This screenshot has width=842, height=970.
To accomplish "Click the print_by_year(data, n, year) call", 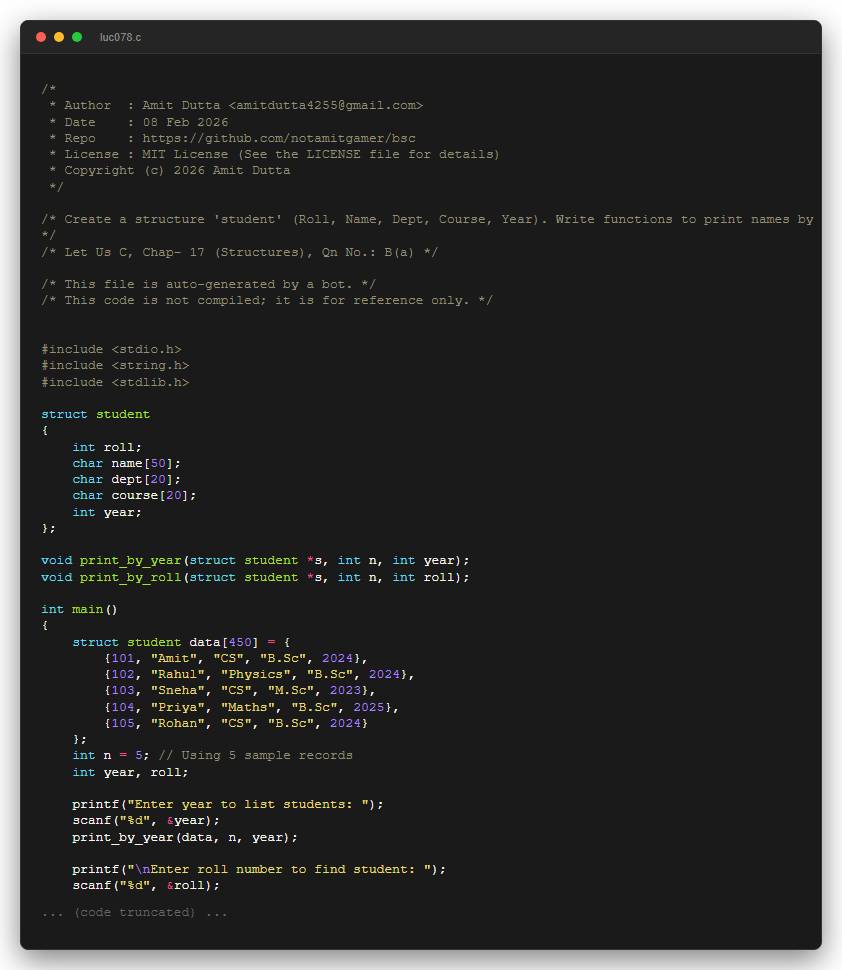I will pyautogui.click(x=185, y=837).
